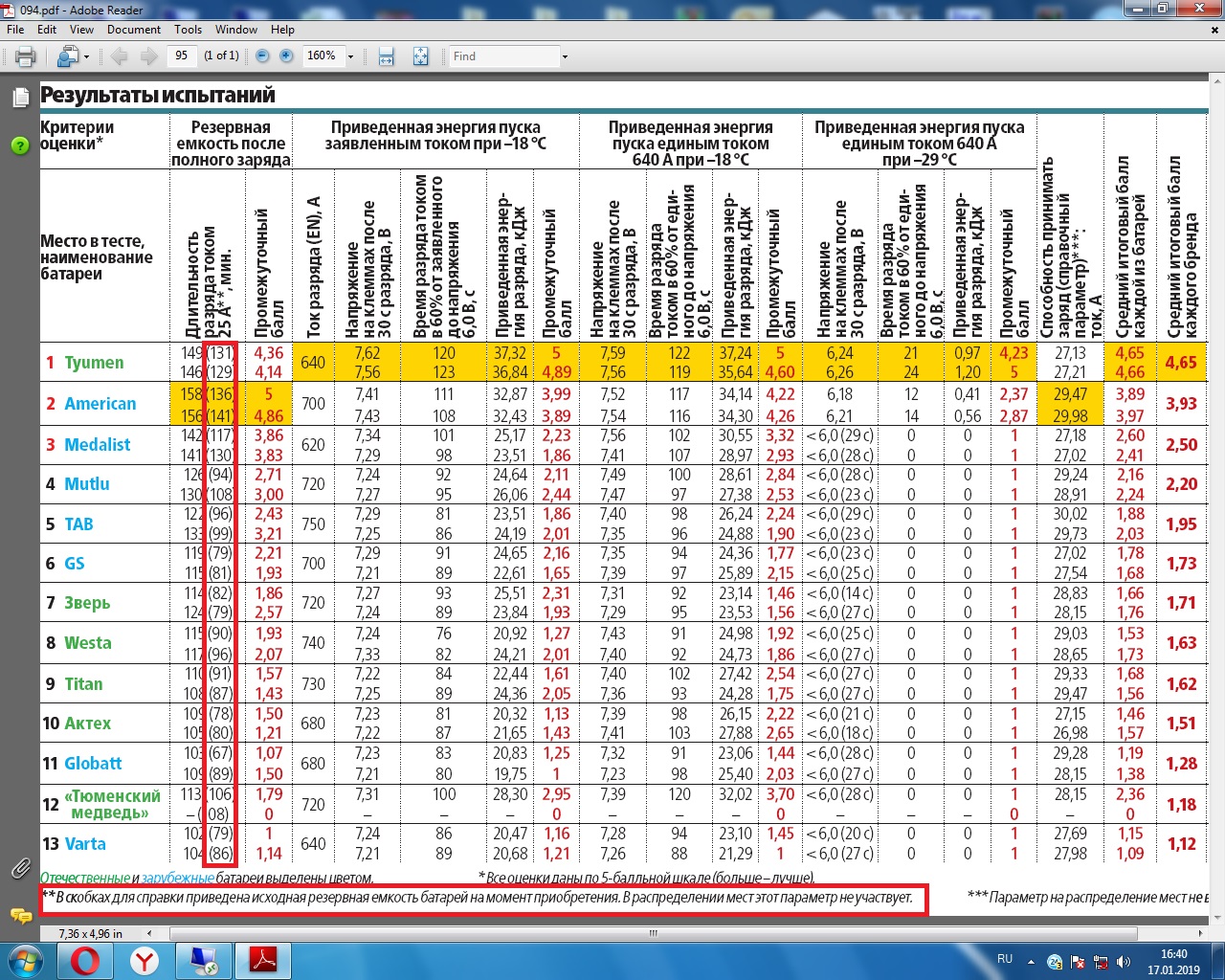
Task: Click the remote desktop computer taskbar icon
Action: coord(204,961)
